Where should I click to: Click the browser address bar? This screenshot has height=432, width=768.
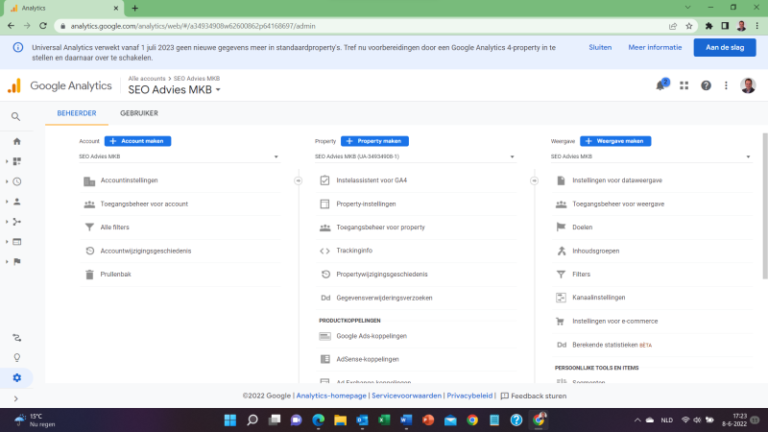click(362, 26)
